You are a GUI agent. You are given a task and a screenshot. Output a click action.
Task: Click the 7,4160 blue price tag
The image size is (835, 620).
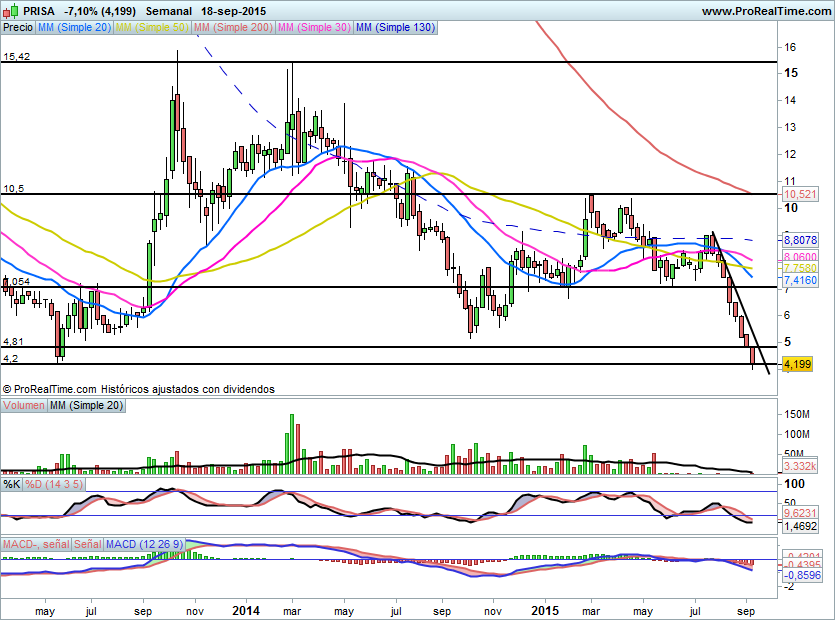tap(800, 280)
